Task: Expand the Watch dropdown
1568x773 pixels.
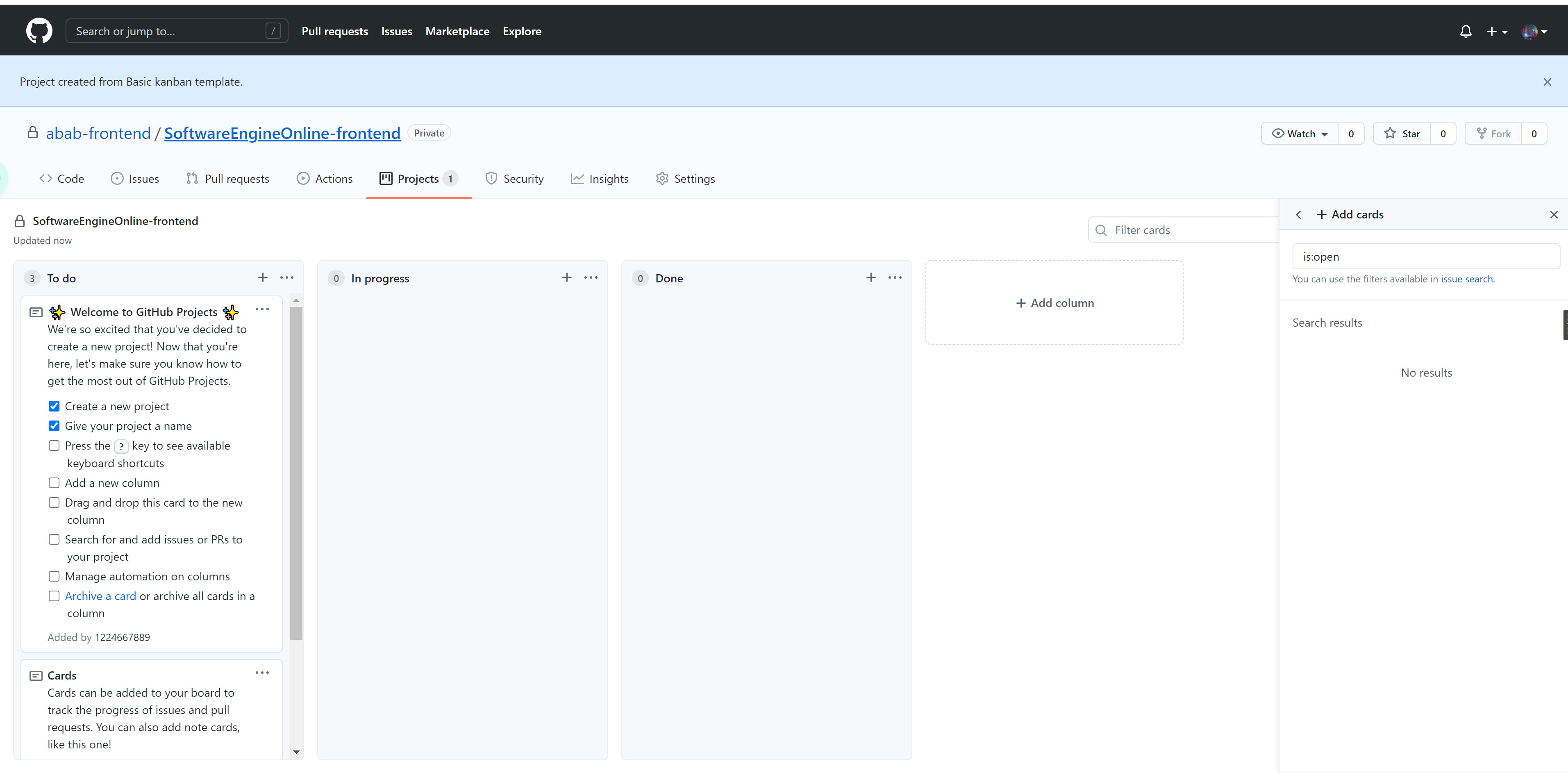Action: (1300, 134)
